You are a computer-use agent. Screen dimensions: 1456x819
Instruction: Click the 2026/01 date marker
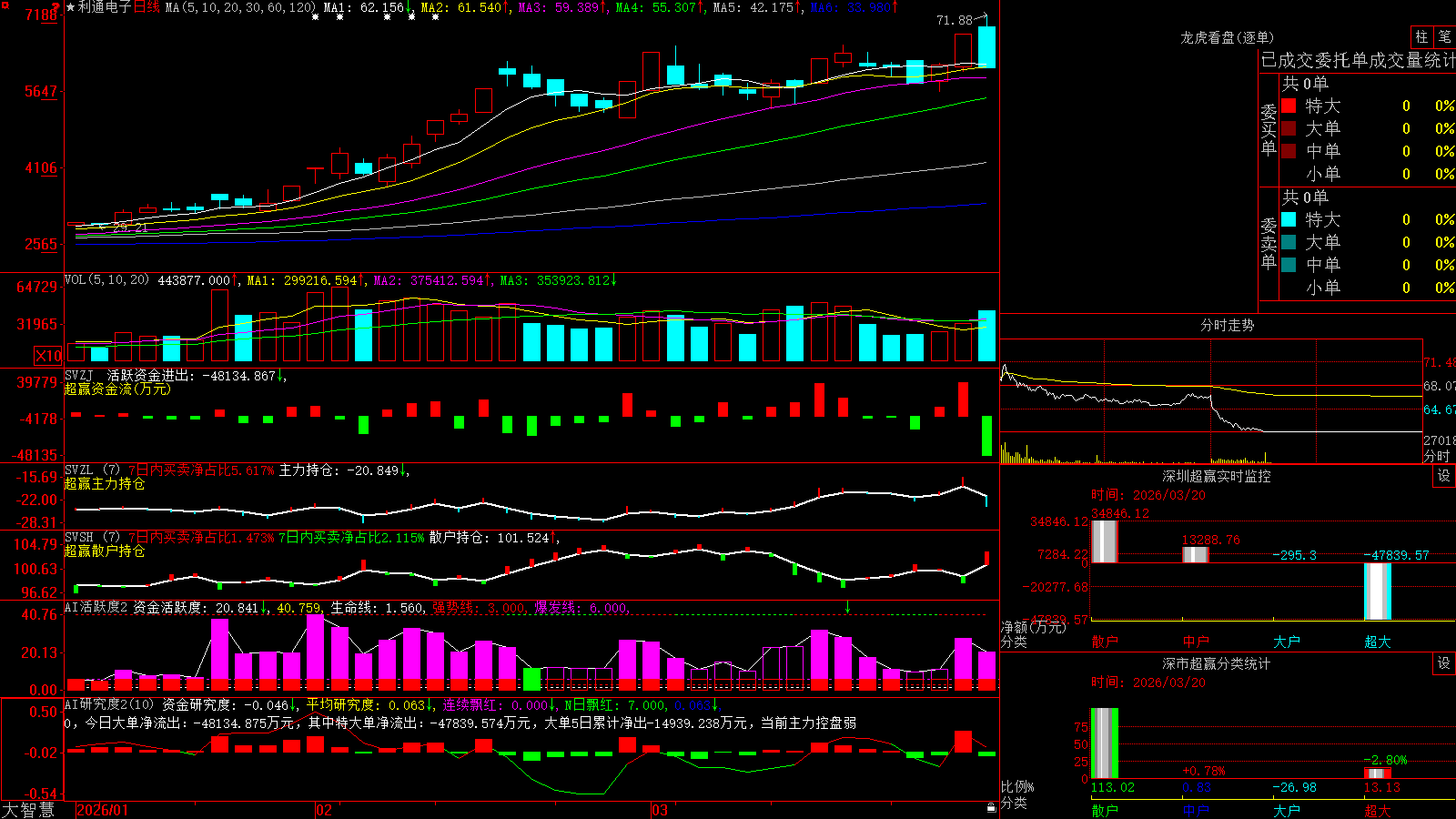[103, 810]
